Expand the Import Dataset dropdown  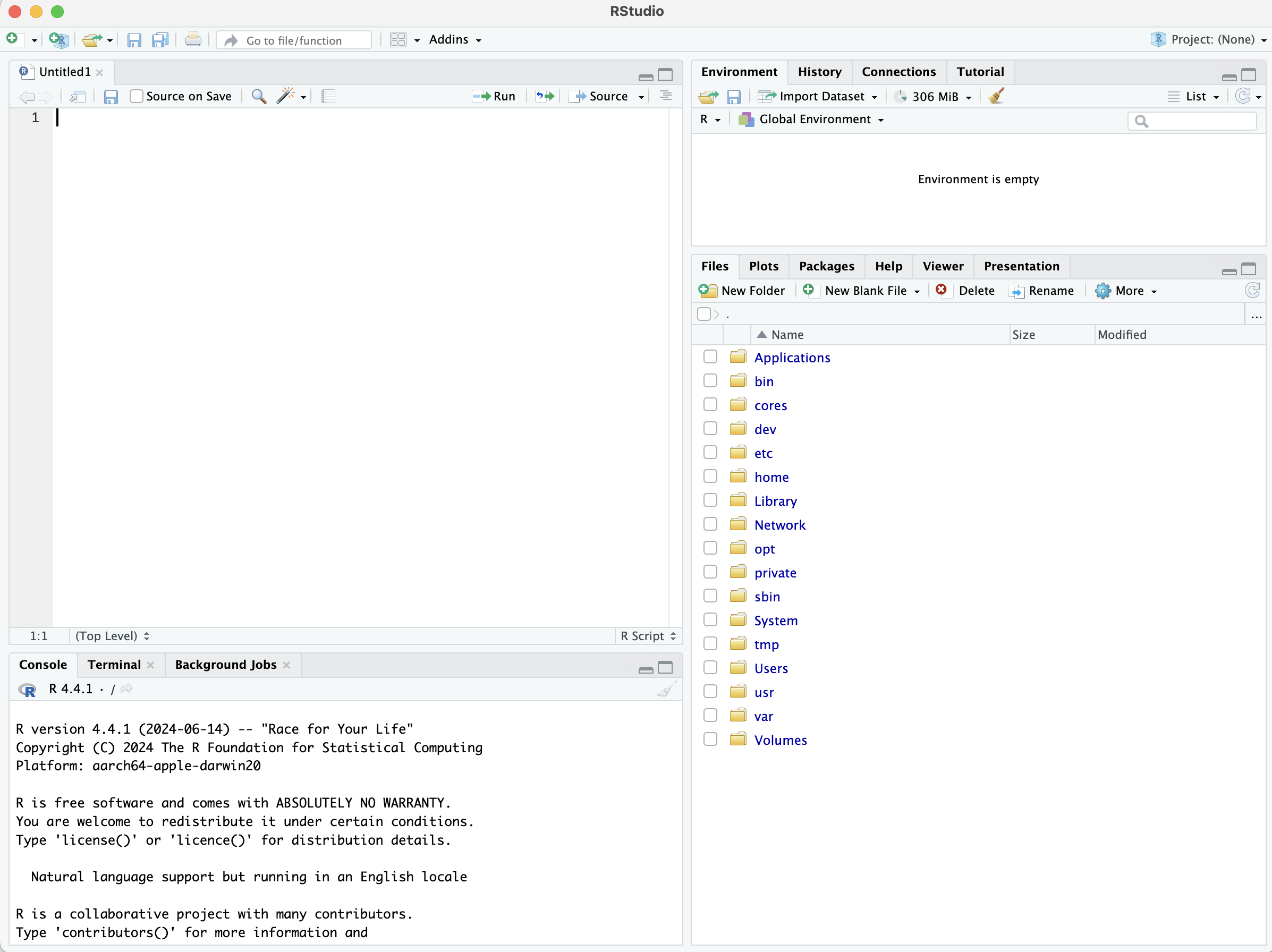817,97
